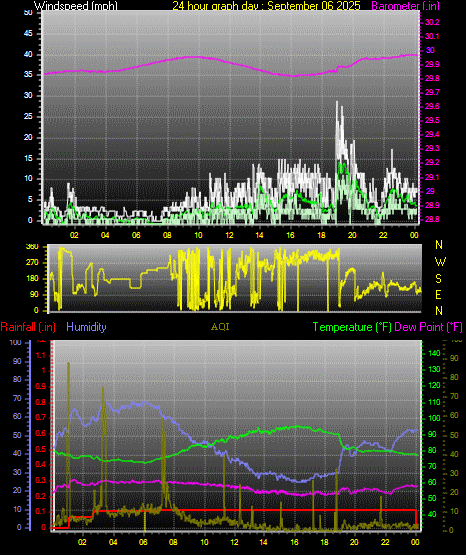Click the '180' wind direction axis value
Screen dimensions: 466x555
[32, 279]
